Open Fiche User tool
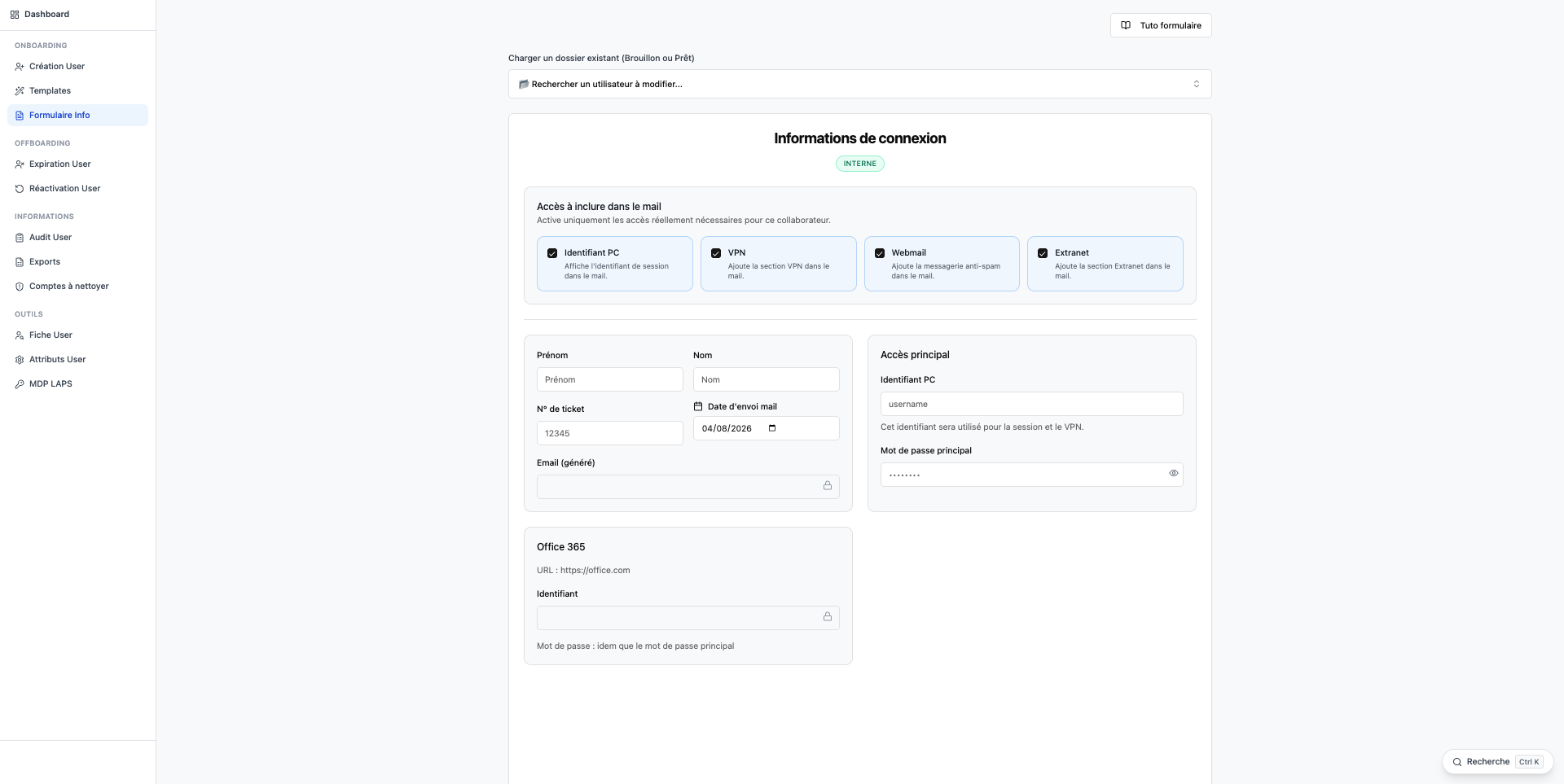Viewport: 1564px width, 784px height. (77, 335)
